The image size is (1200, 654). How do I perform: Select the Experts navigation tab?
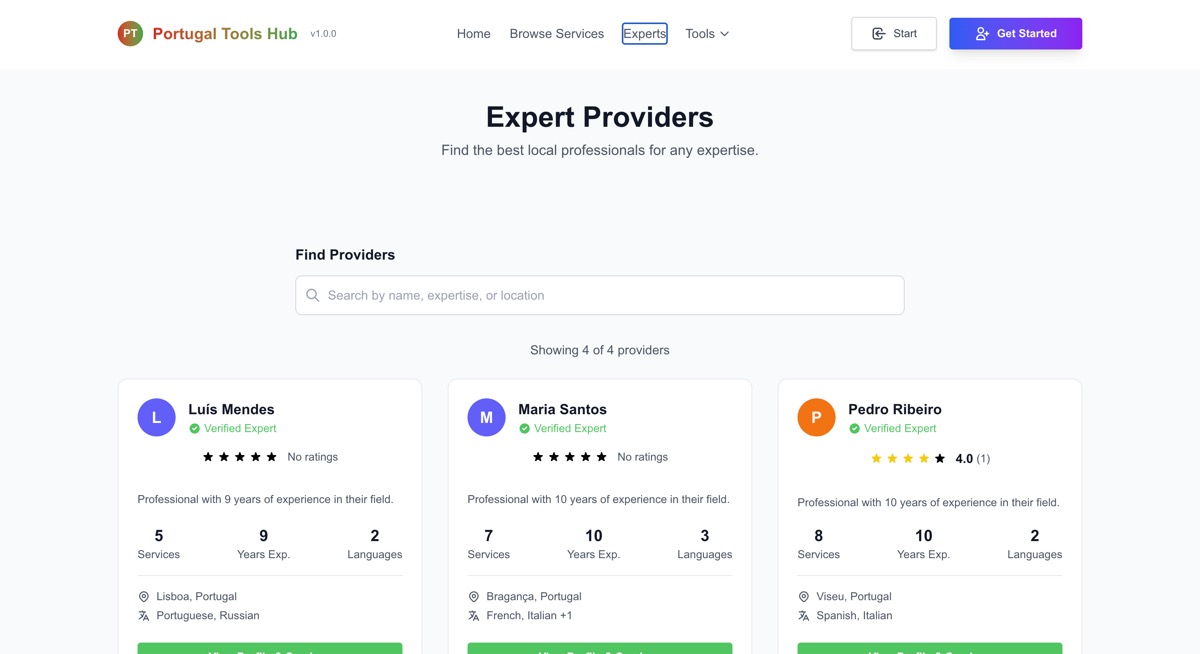coord(645,34)
